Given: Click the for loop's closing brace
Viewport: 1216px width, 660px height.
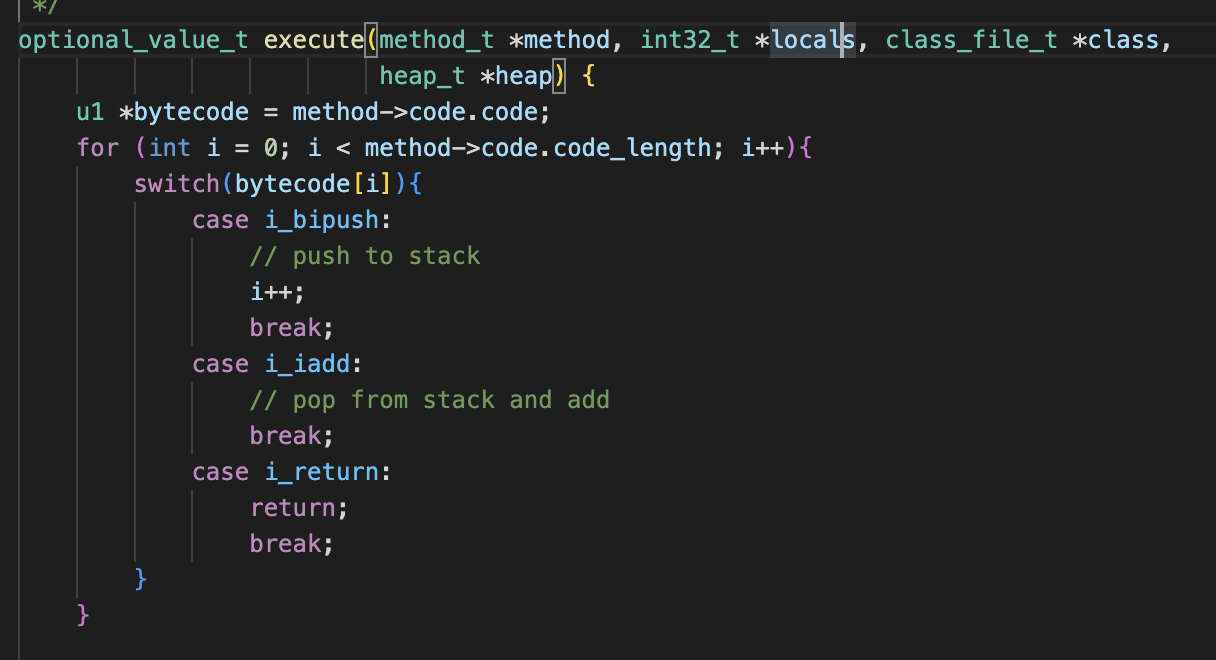Looking at the screenshot, I should point(83,615).
